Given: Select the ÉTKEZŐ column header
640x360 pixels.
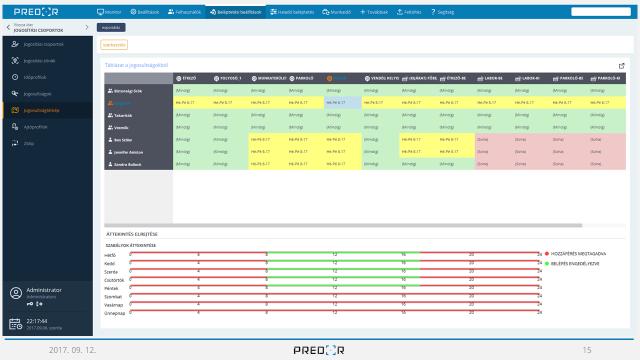Looking at the screenshot, I should click(x=192, y=78).
